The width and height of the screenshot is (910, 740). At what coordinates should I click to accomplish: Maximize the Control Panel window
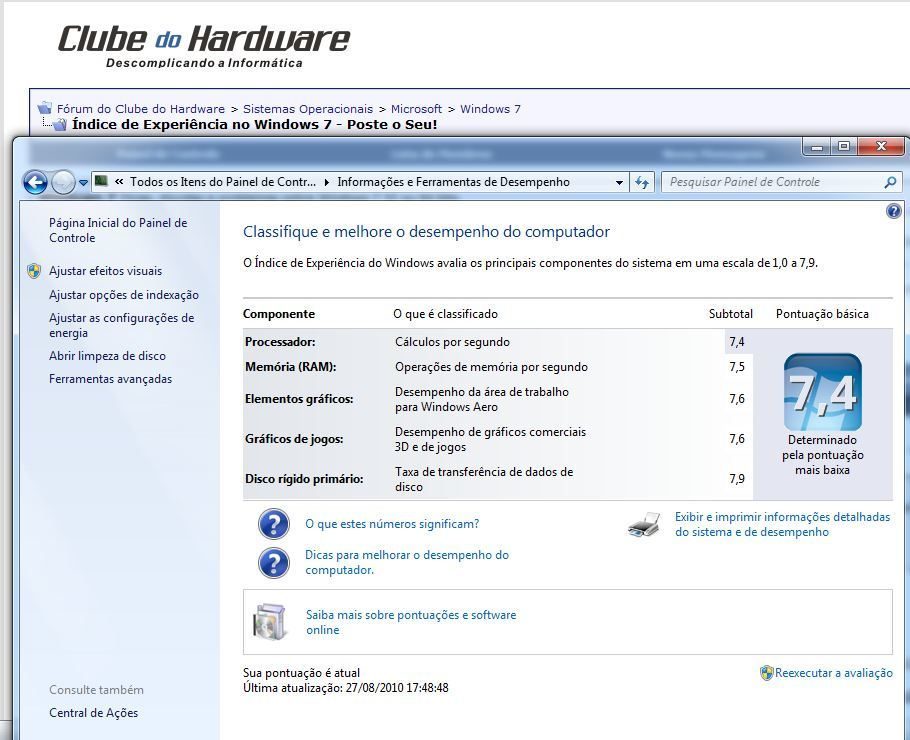pos(844,146)
